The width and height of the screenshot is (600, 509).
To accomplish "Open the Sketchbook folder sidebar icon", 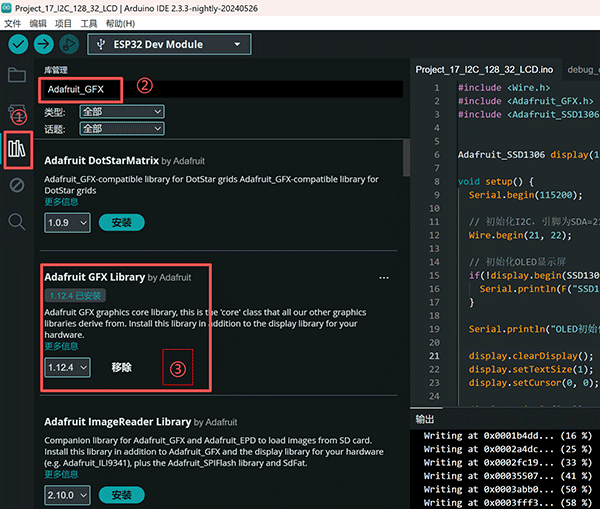I will pyautogui.click(x=17, y=75).
